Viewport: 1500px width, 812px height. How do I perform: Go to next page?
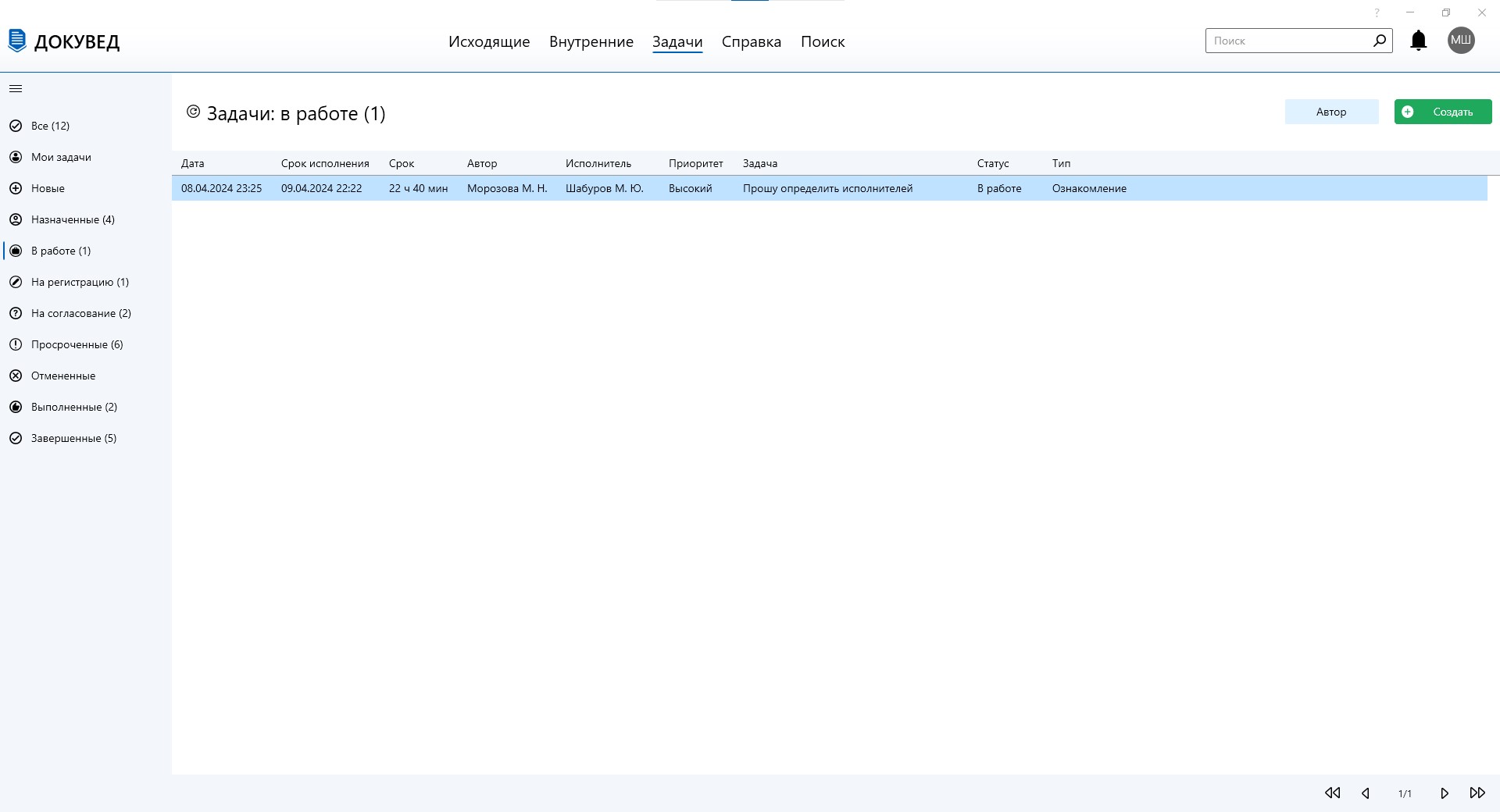pyautogui.click(x=1445, y=793)
